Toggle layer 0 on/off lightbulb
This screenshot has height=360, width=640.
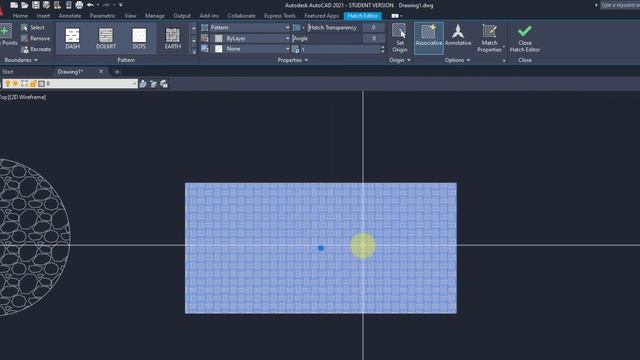(x=7, y=84)
